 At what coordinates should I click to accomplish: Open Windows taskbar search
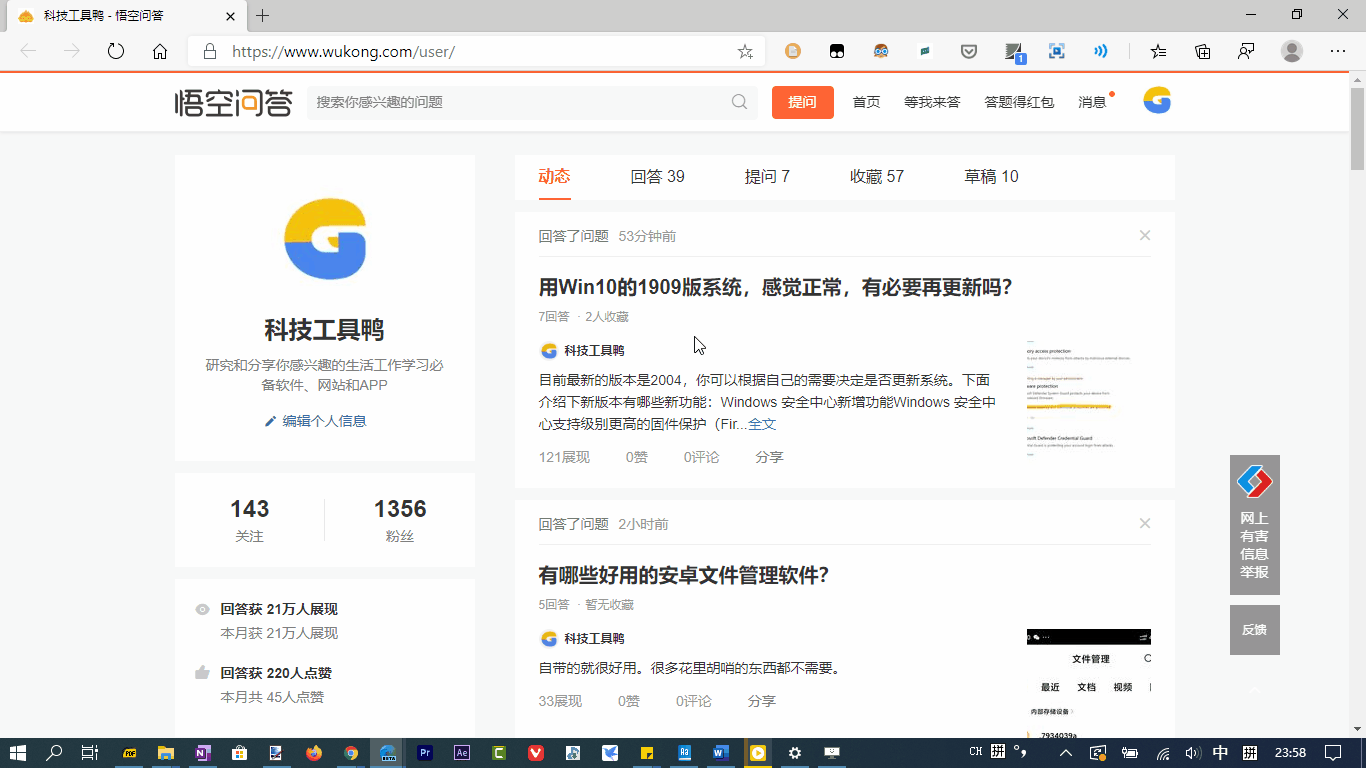coord(55,753)
